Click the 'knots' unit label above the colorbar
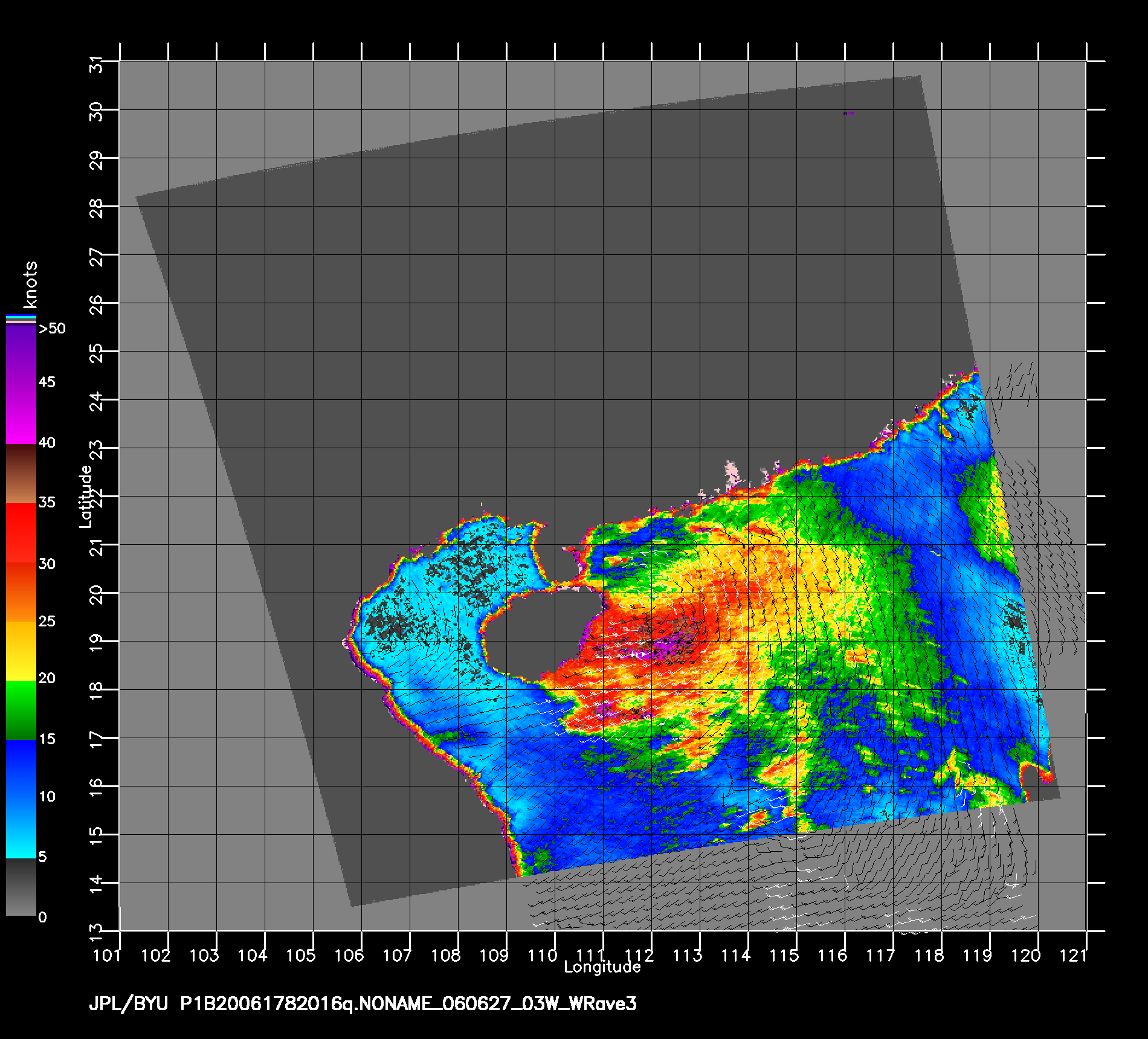The width and height of the screenshot is (1148, 1039). [30, 285]
